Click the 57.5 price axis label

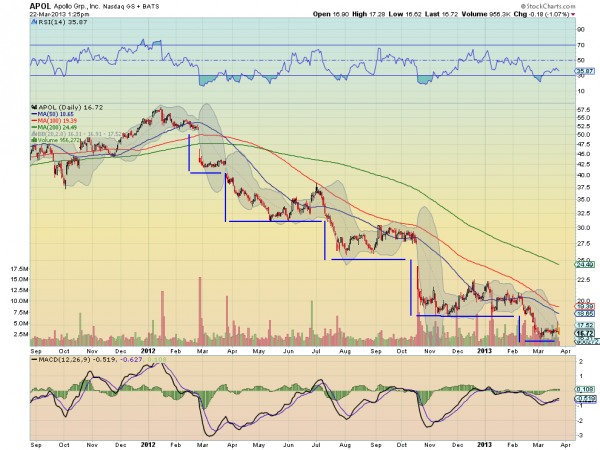(x=584, y=110)
